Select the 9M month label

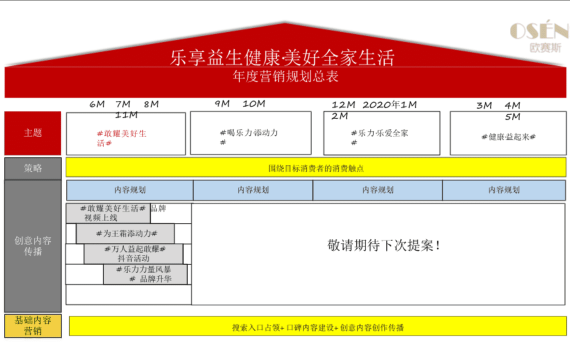[x=222, y=104]
